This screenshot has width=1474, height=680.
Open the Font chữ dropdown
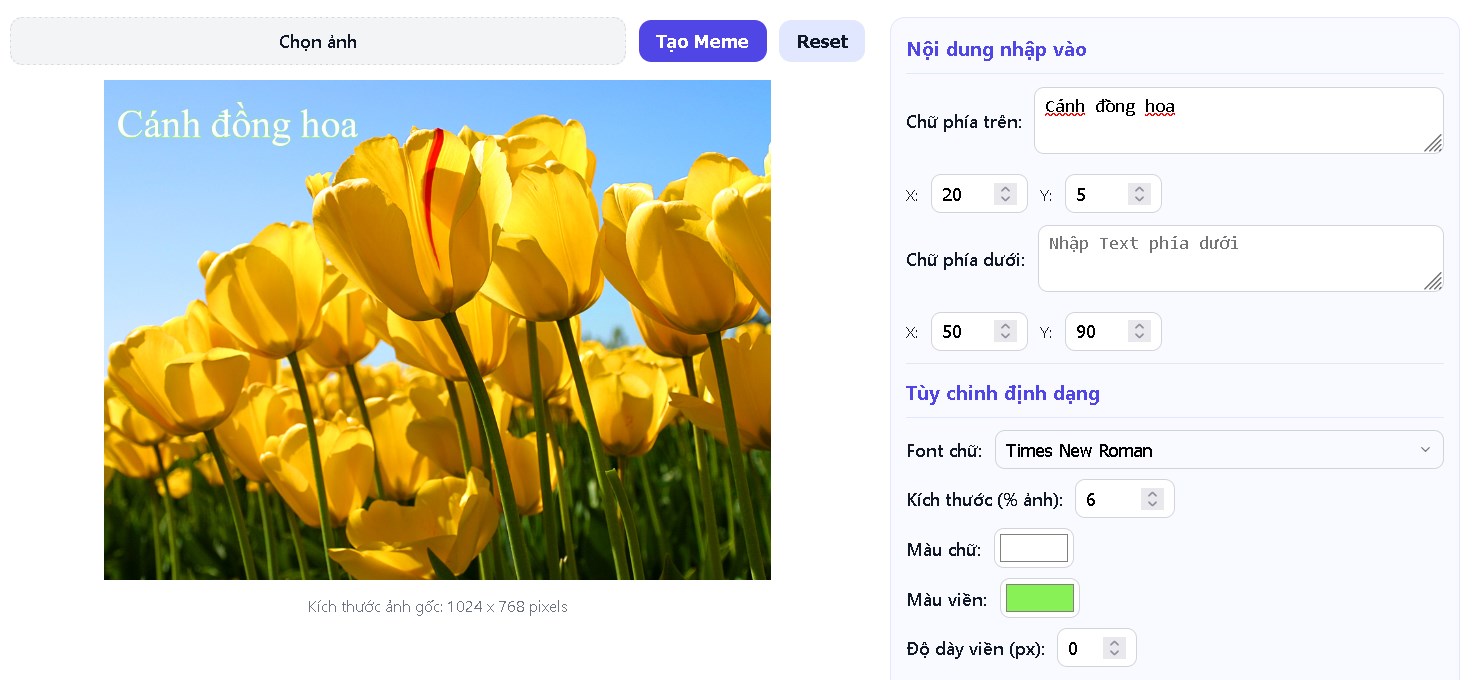tap(1218, 450)
